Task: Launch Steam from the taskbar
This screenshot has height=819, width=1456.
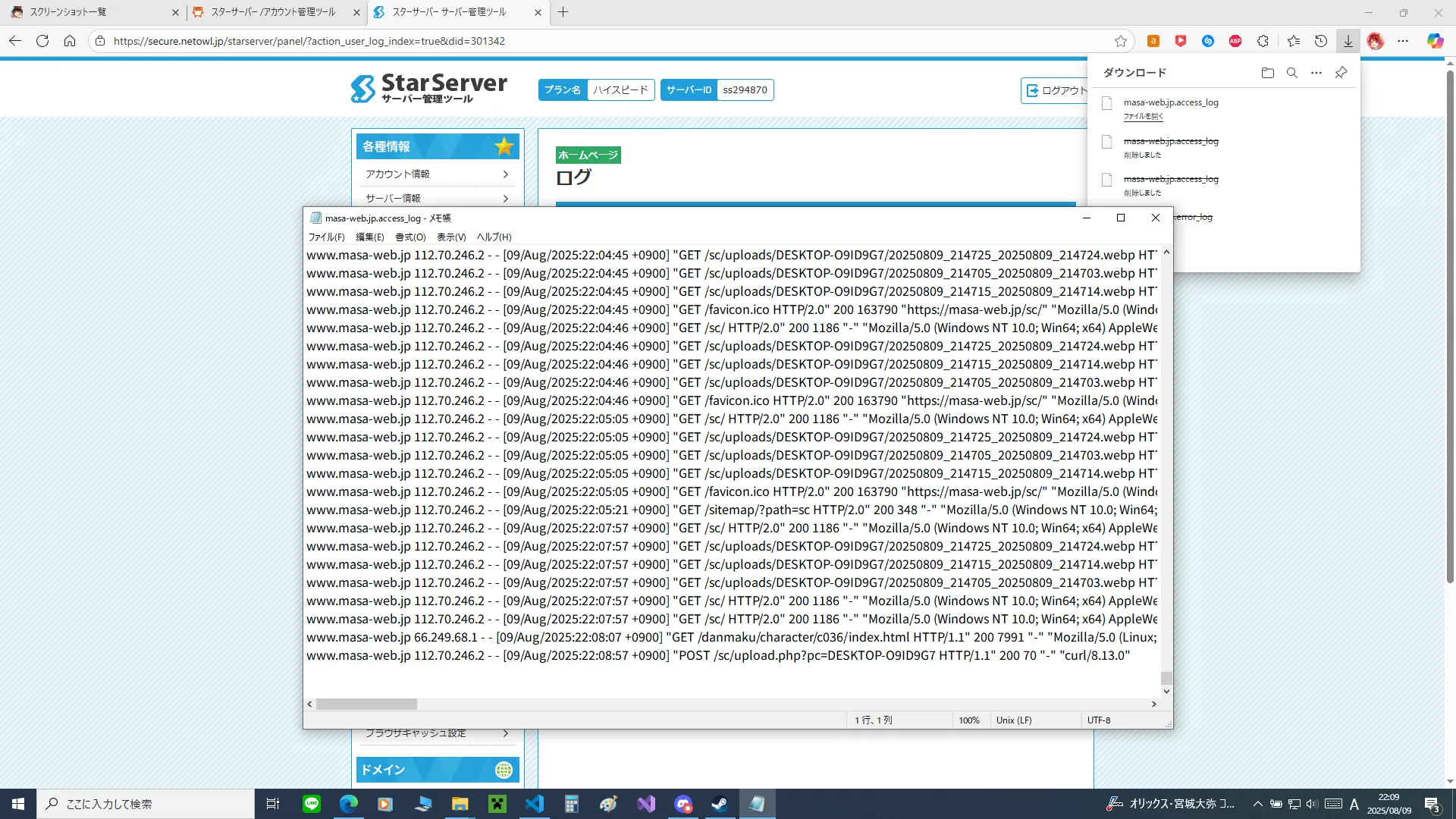Action: [720, 804]
